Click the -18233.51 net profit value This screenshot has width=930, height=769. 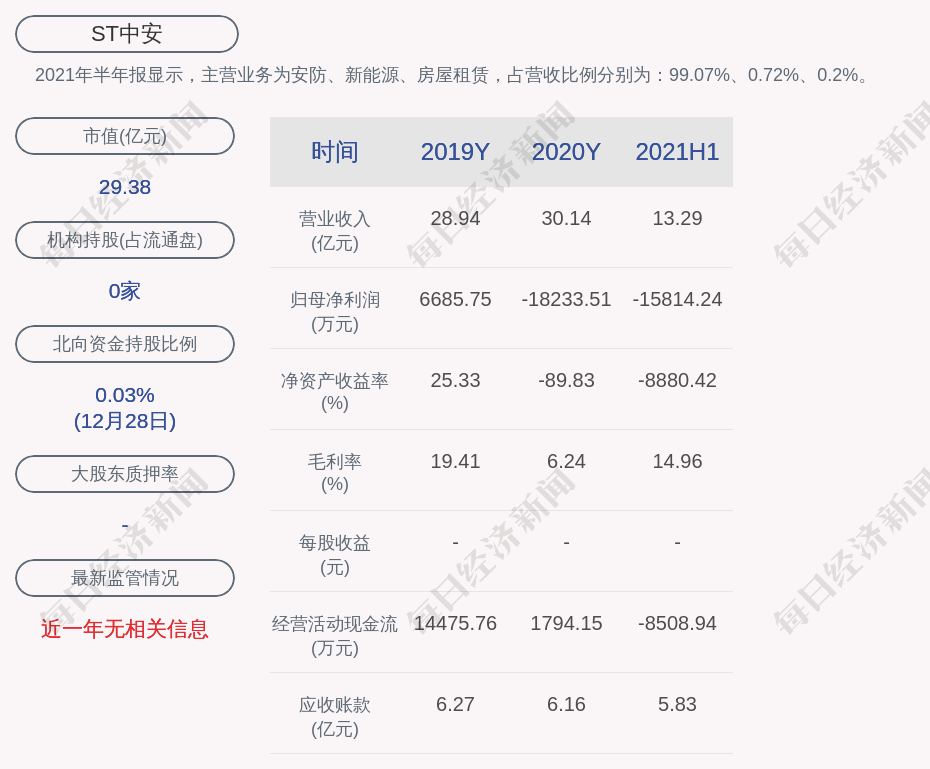[566, 299]
